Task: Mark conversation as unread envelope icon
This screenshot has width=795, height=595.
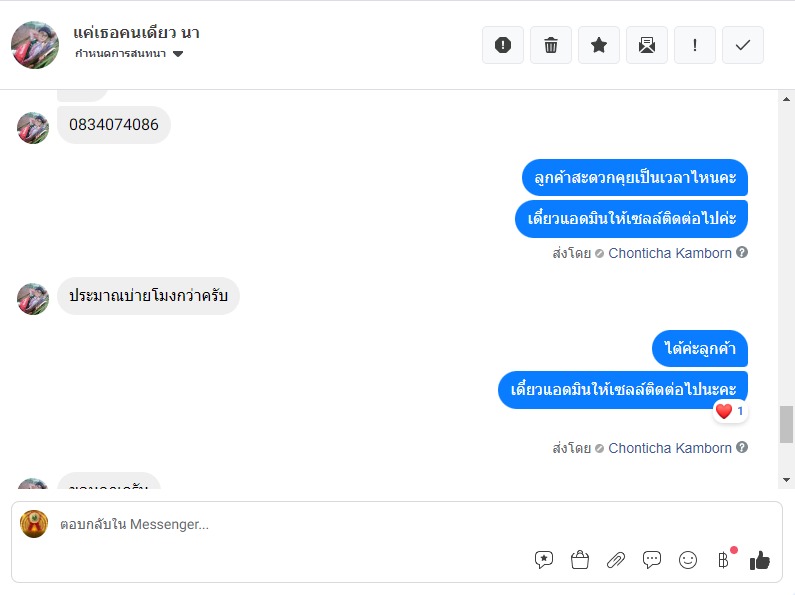Action: point(646,45)
